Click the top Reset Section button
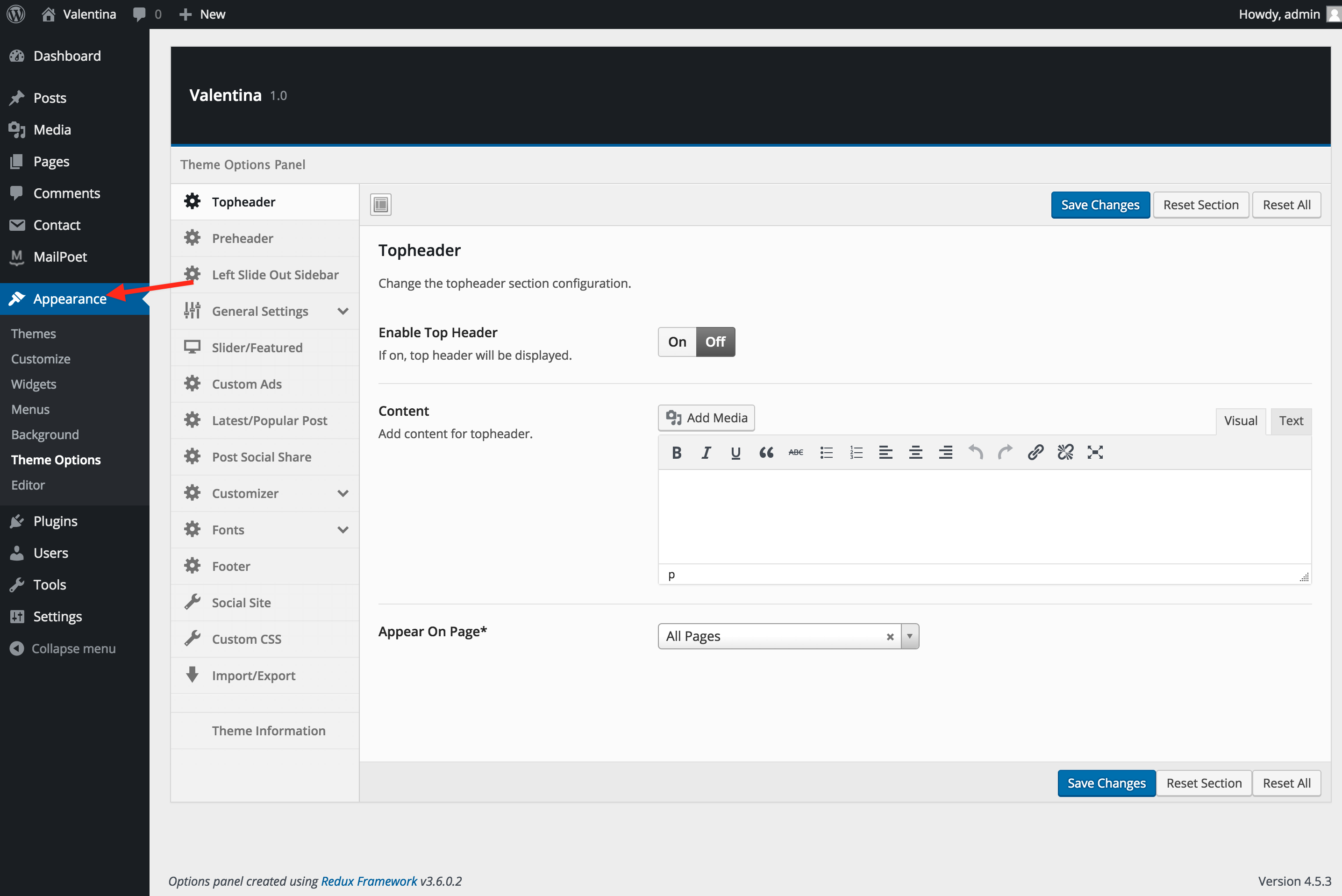The image size is (1342, 896). click(1201, 205)
